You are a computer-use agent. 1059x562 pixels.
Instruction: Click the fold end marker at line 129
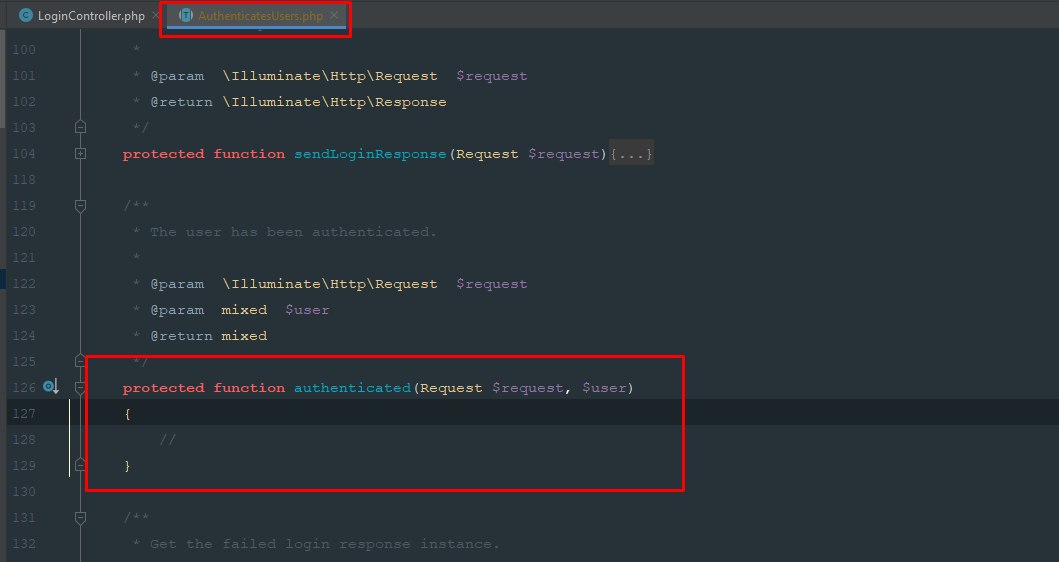click(80, 465)
